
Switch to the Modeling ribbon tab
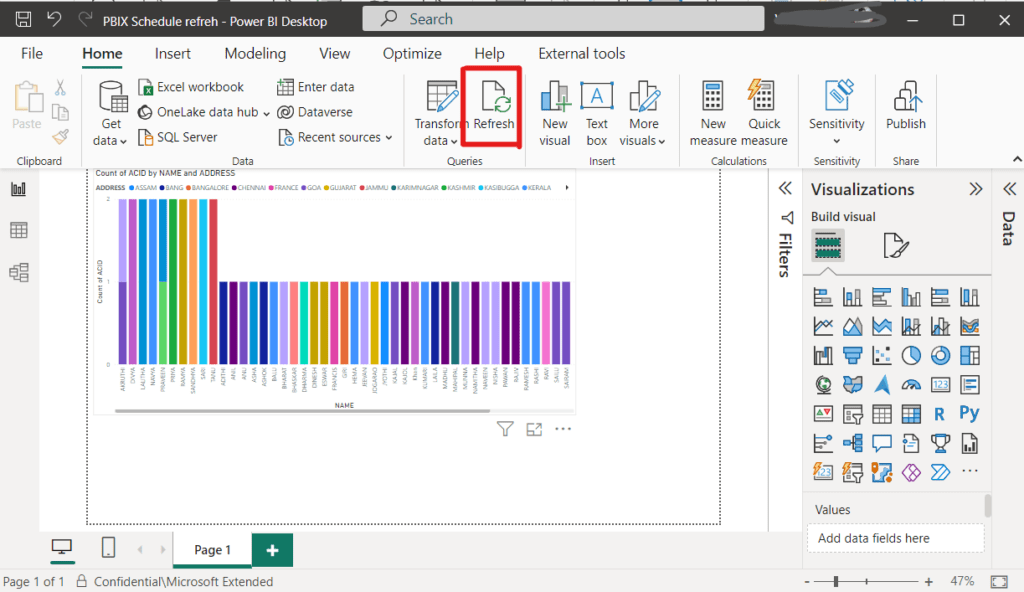pos(255,54)
